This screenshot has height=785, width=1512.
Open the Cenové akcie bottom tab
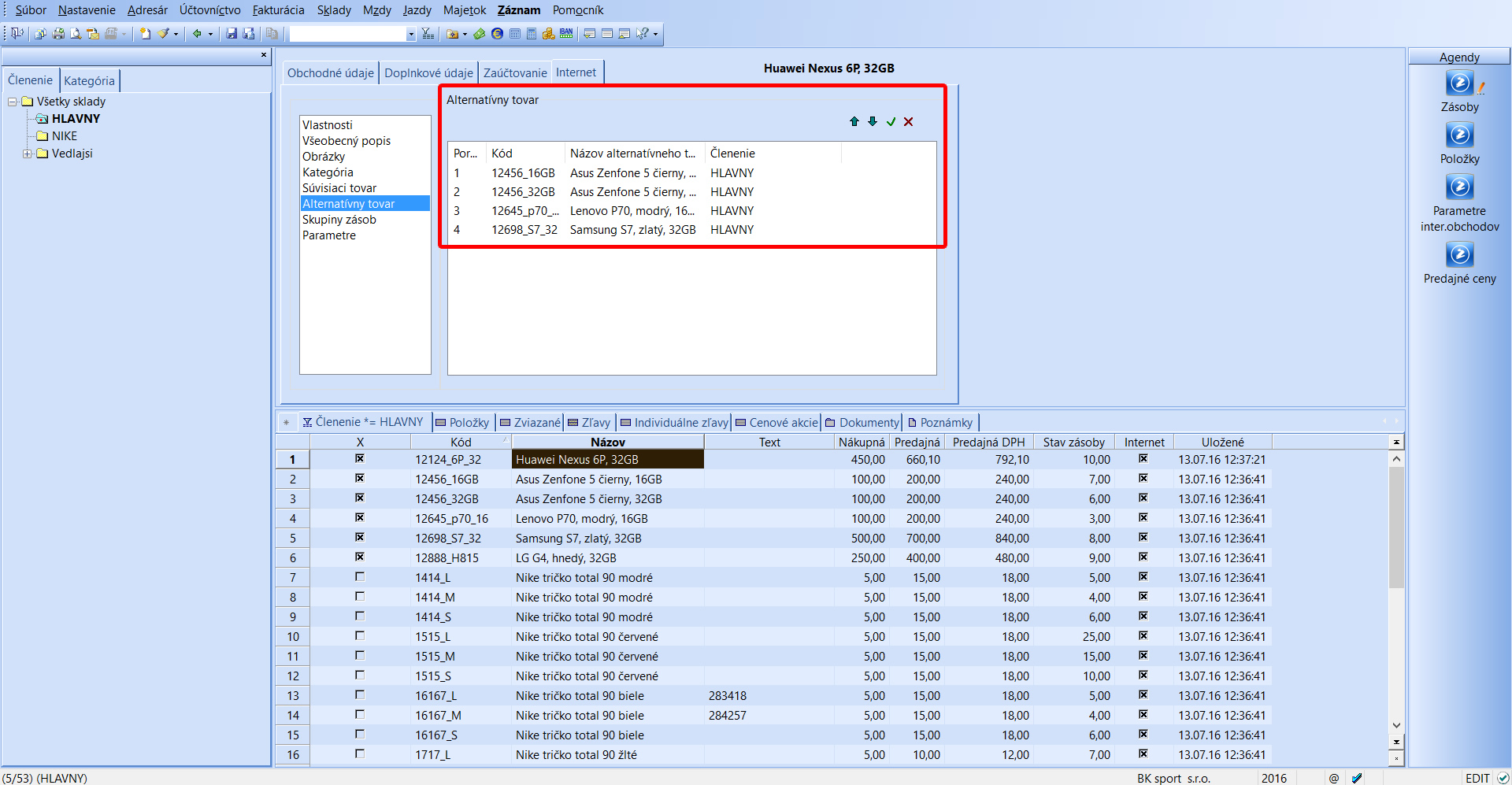click(x=777, y=423)
